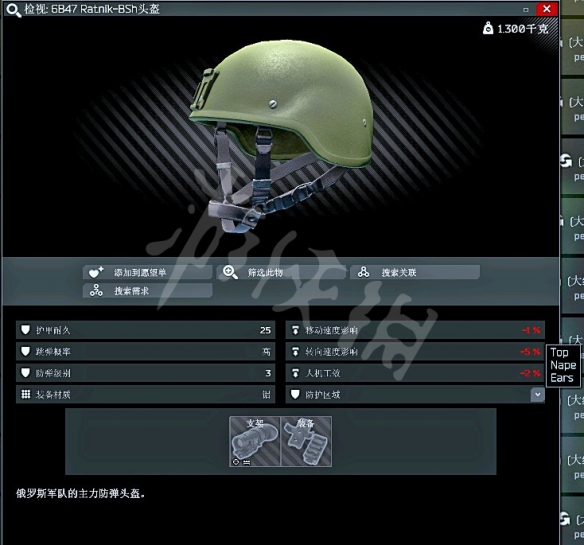This screenshot has height=545, width=584.
Task: Click the grid icon beside 装备材质
Action: 26,395
